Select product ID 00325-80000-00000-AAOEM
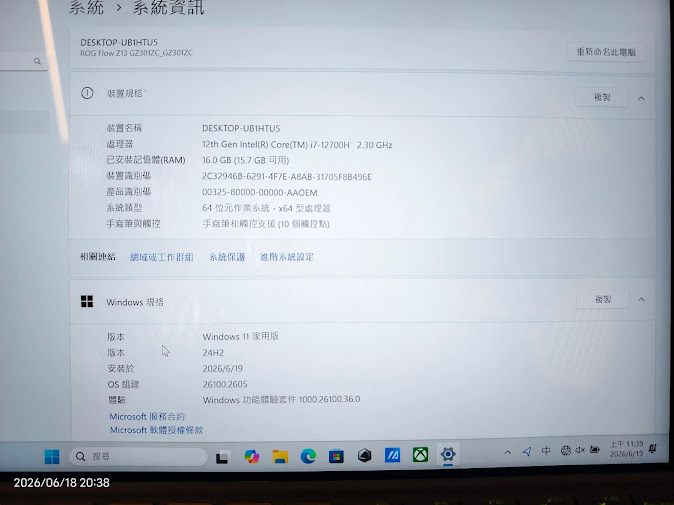 260,193
